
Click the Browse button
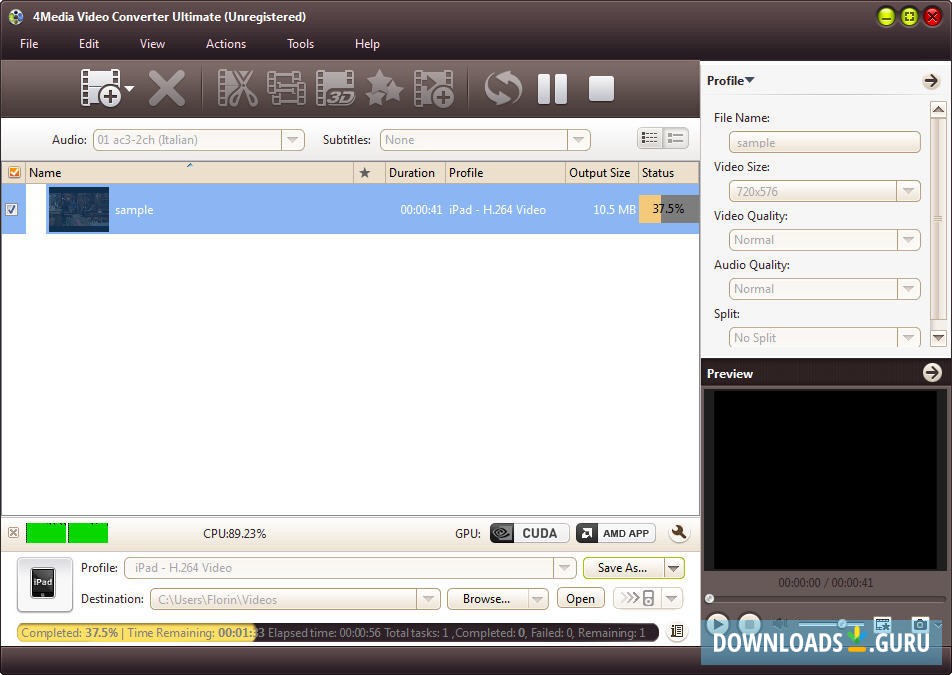488,599
